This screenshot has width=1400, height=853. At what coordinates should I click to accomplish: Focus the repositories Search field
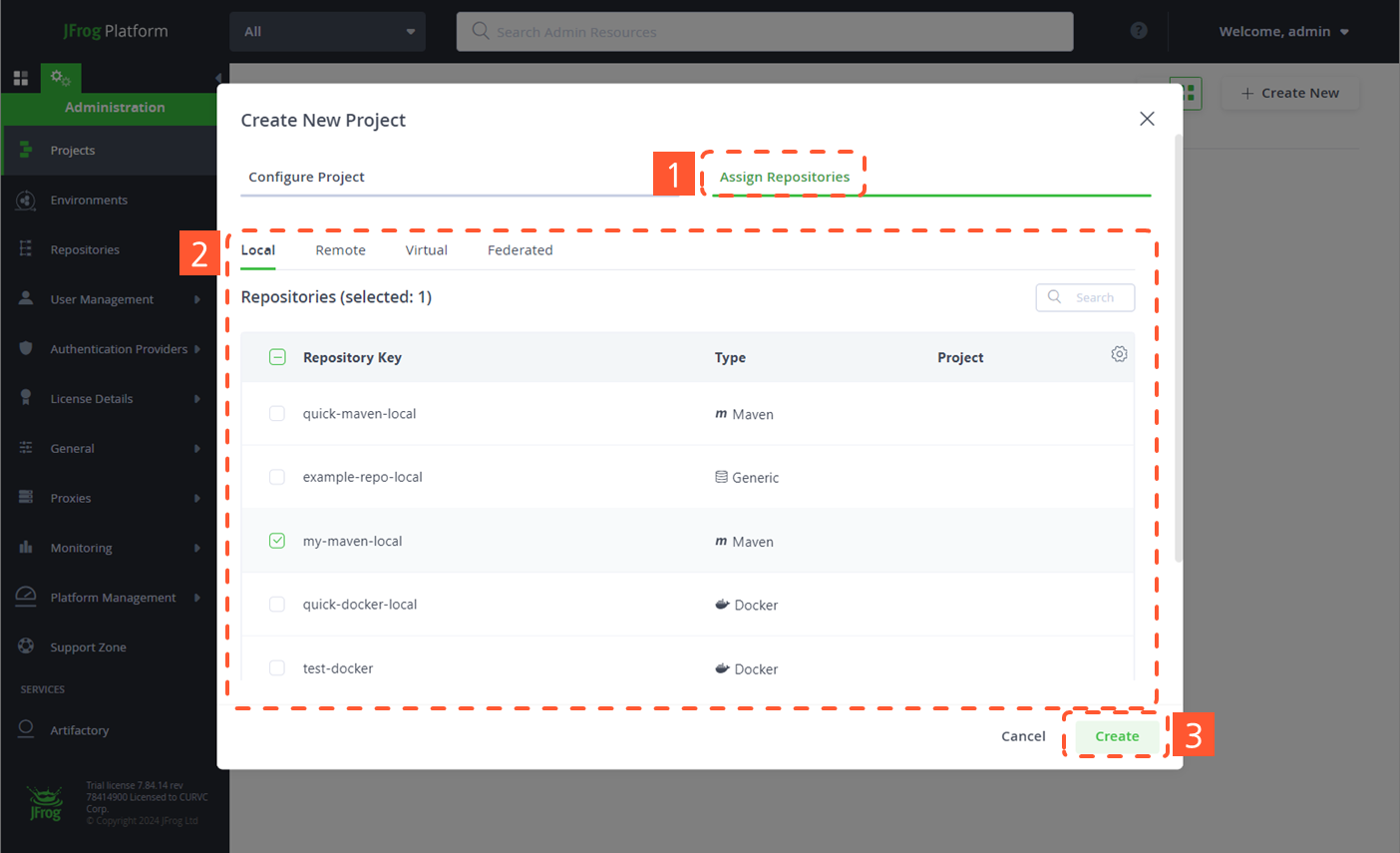[x=1094, y=297]
